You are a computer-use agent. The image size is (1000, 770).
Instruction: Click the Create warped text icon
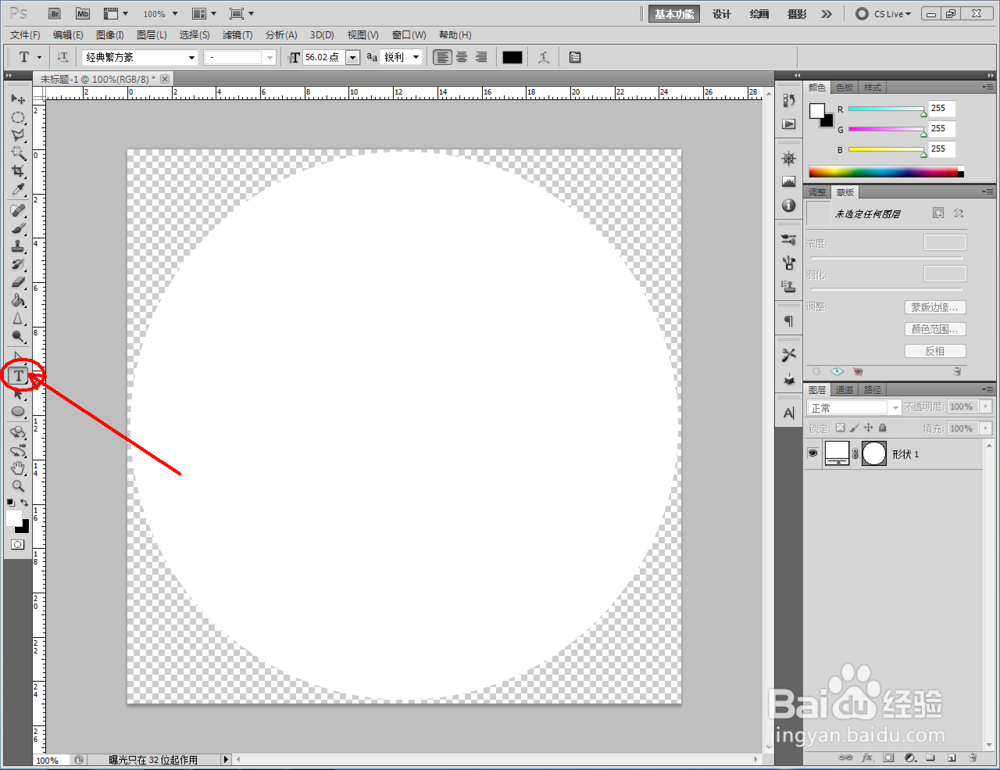coord(543,57)
